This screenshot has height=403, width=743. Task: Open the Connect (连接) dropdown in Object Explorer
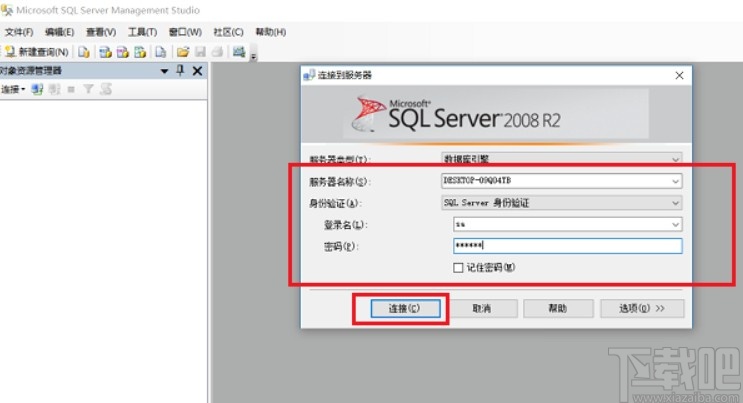pos(13,89)
